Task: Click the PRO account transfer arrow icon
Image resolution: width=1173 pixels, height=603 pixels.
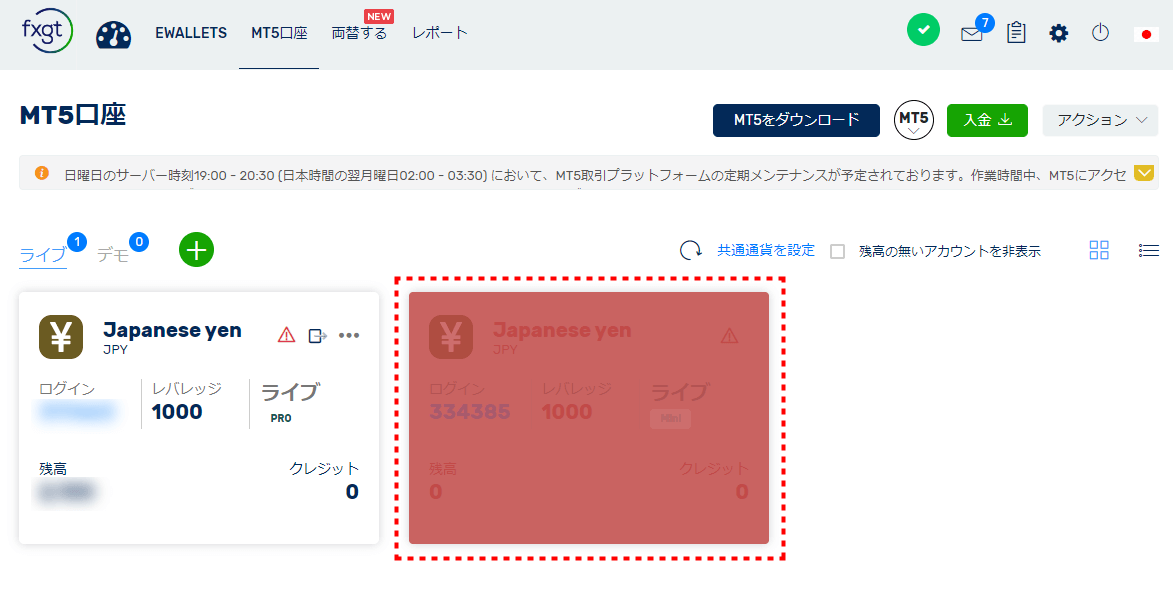Action: [x=318, y=335]
